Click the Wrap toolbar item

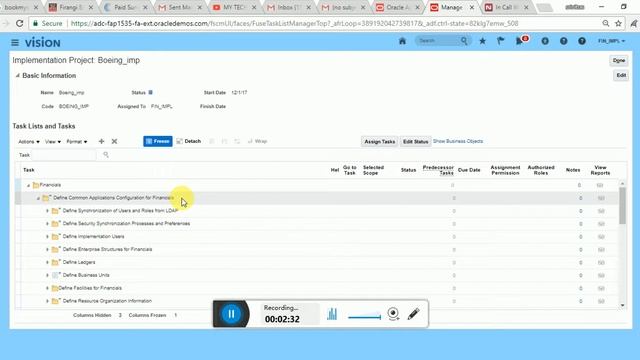pos(257,141)
